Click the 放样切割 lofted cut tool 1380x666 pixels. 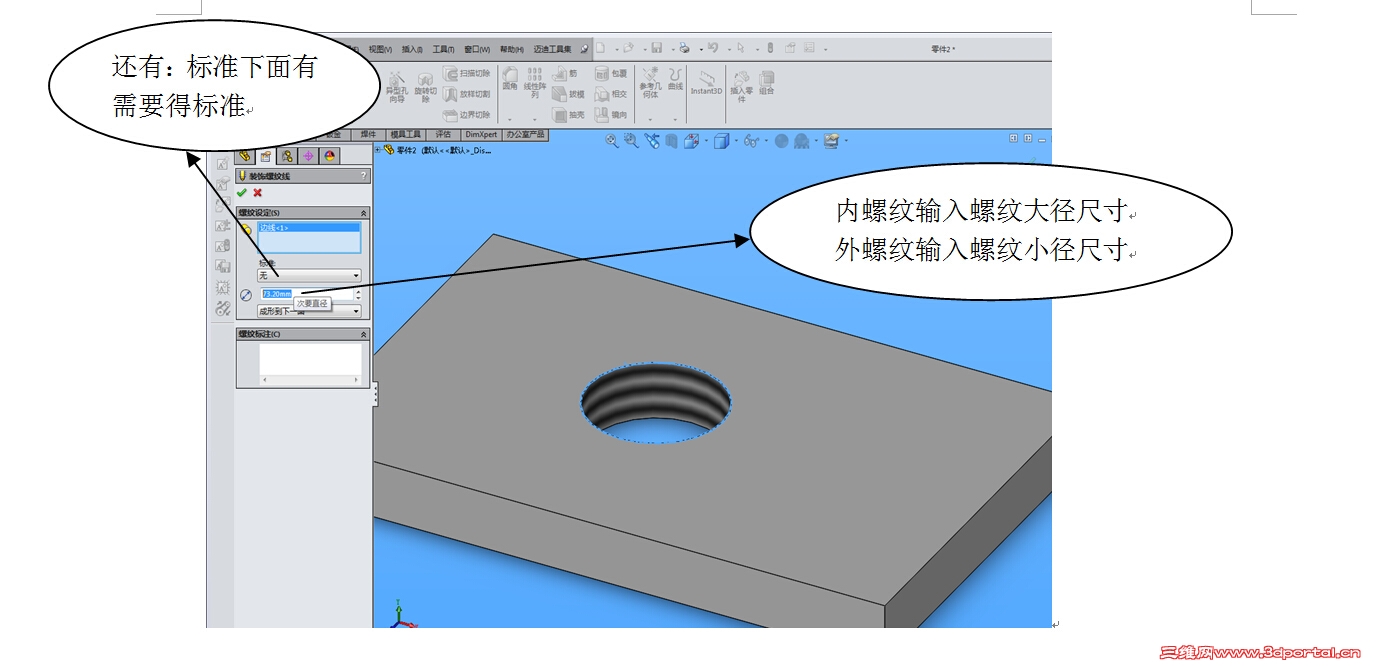[x=467, y=94]
